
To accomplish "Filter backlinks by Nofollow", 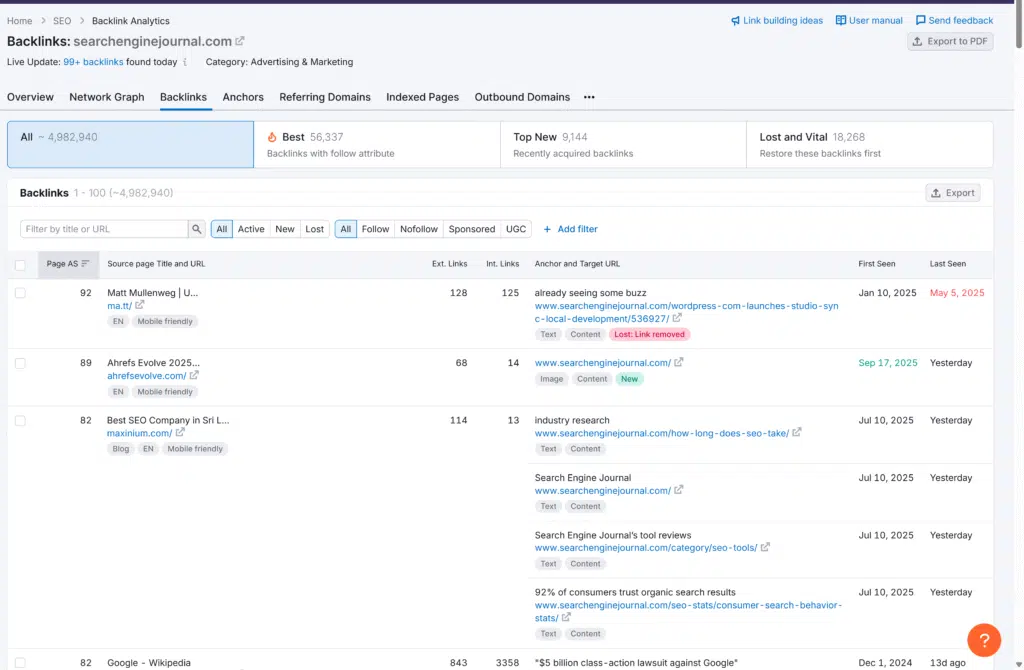I will click(419, 229).
